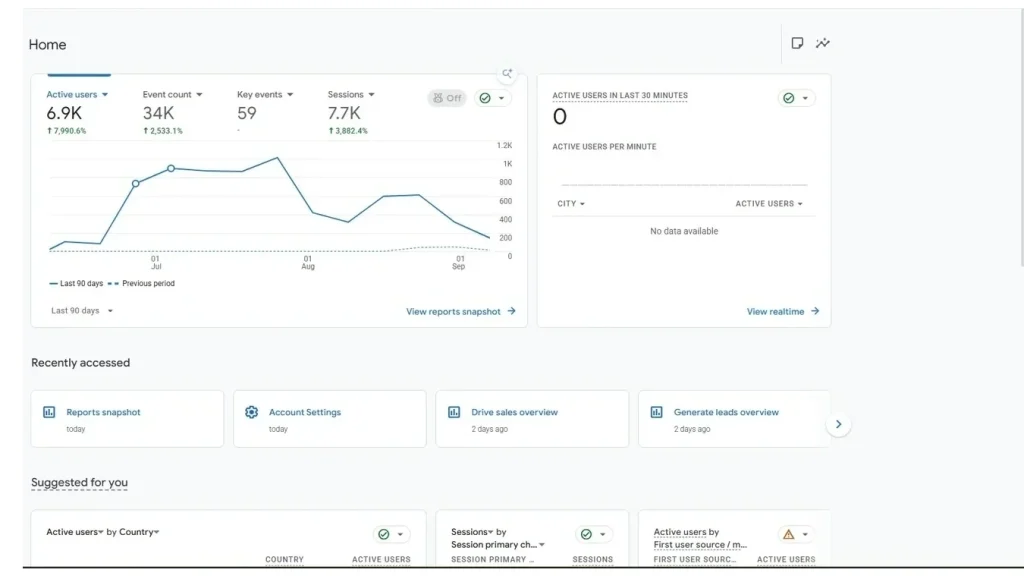Open the Drive sales overview card

pos(532,419)
